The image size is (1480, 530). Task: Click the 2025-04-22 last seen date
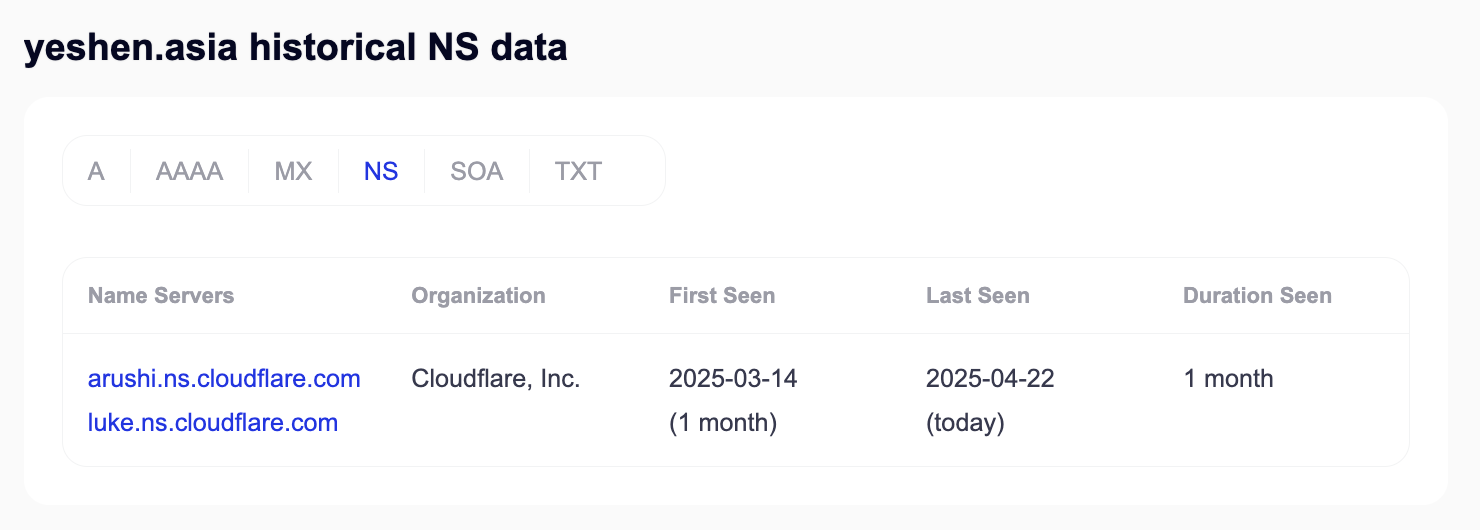coord(990,379)
